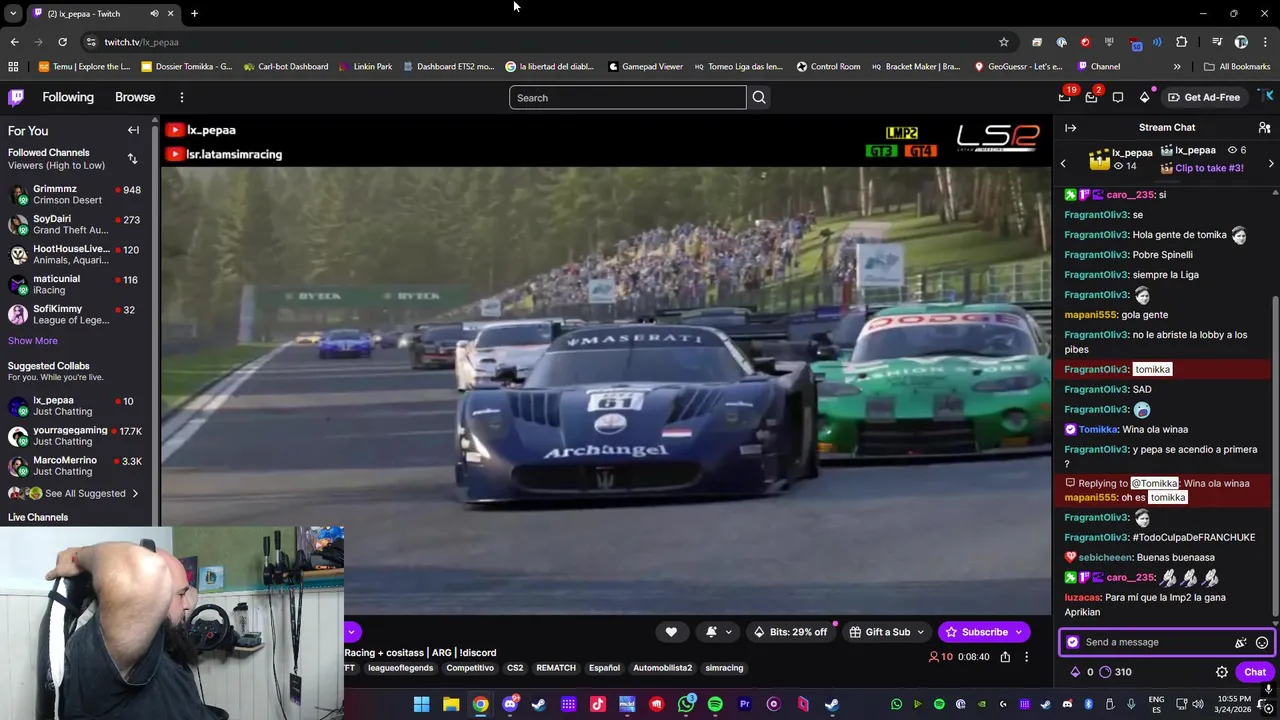1280x720 pixels.
Task: Click Show More followed channels
Action: click(33, 341)
